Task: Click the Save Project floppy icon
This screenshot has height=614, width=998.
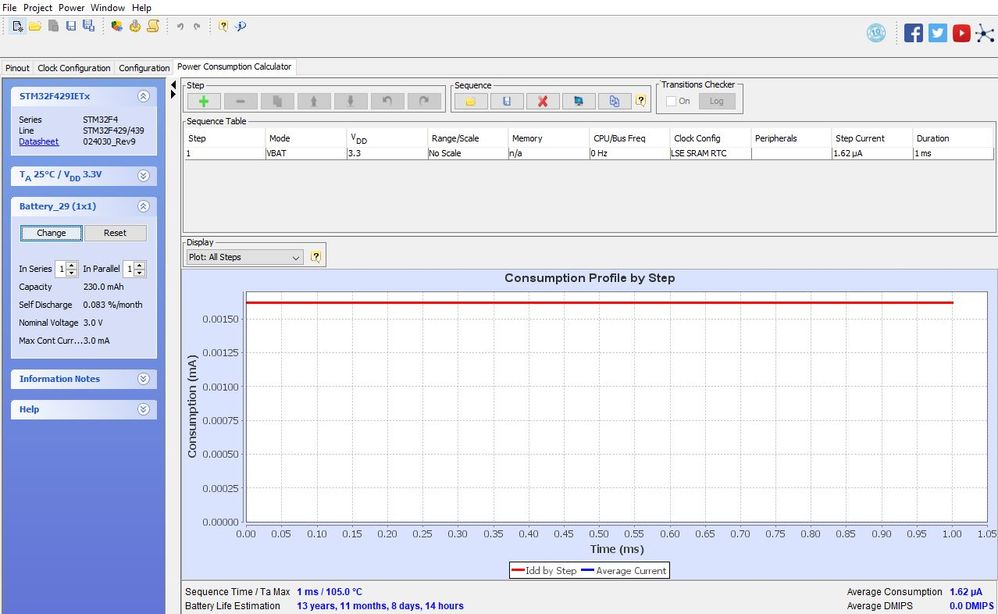Action: [71, 26]
